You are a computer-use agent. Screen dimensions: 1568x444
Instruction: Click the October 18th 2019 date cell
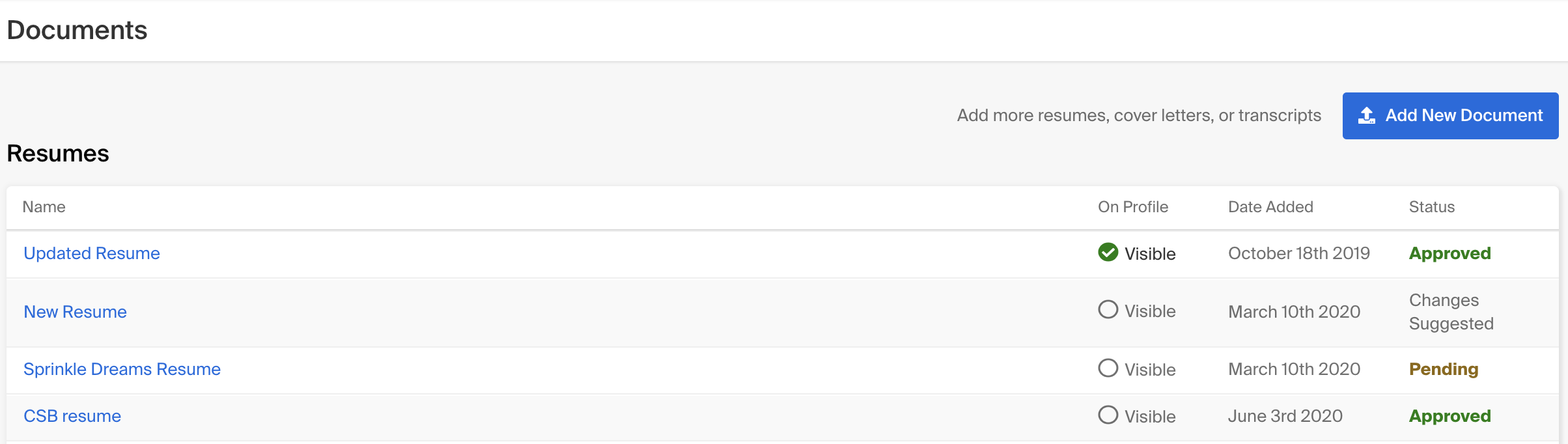(1299, 253)
